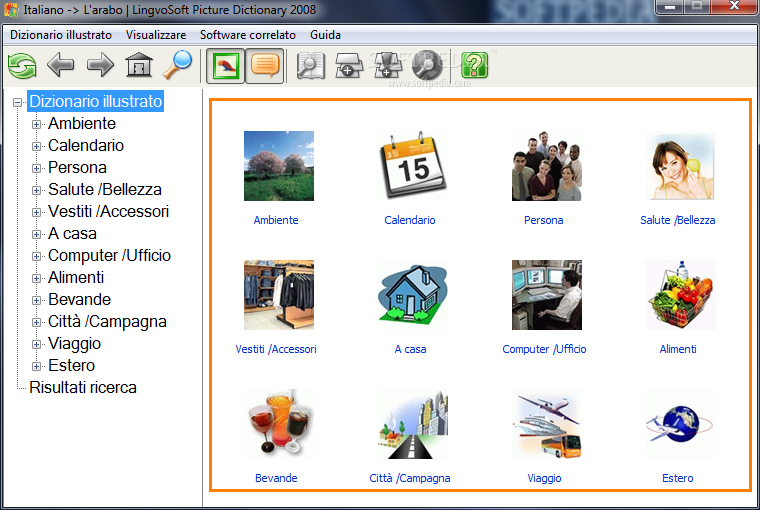
Task: Expand the Estero tree node
Action: tap(36, 366)
